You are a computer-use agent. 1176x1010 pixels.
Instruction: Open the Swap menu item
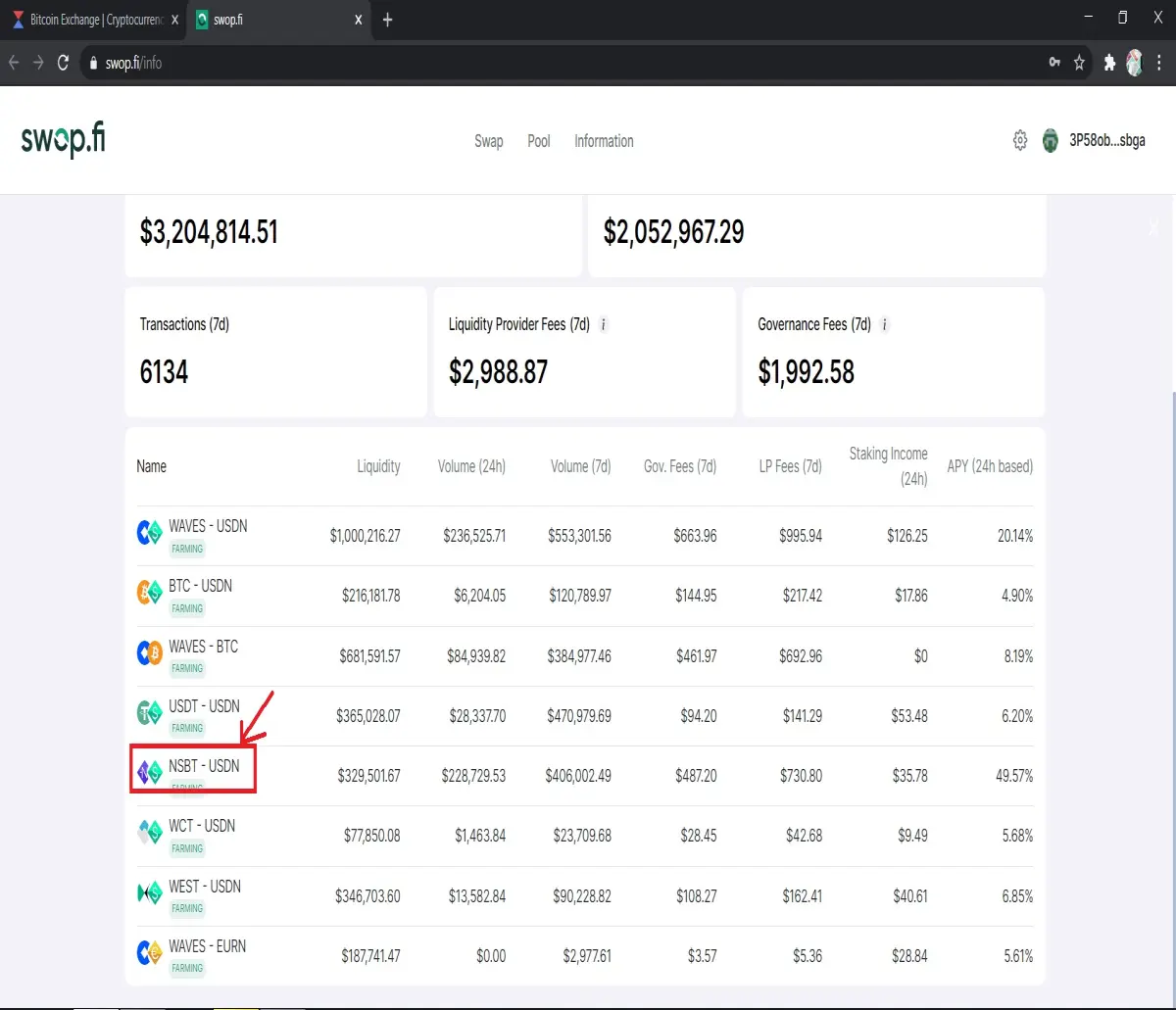pos(489,141)
